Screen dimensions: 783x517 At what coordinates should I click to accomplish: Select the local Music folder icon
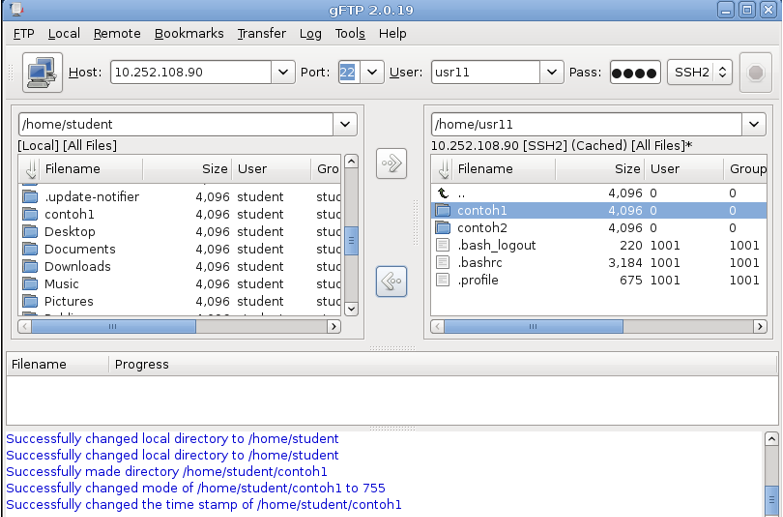coord(30,284)
